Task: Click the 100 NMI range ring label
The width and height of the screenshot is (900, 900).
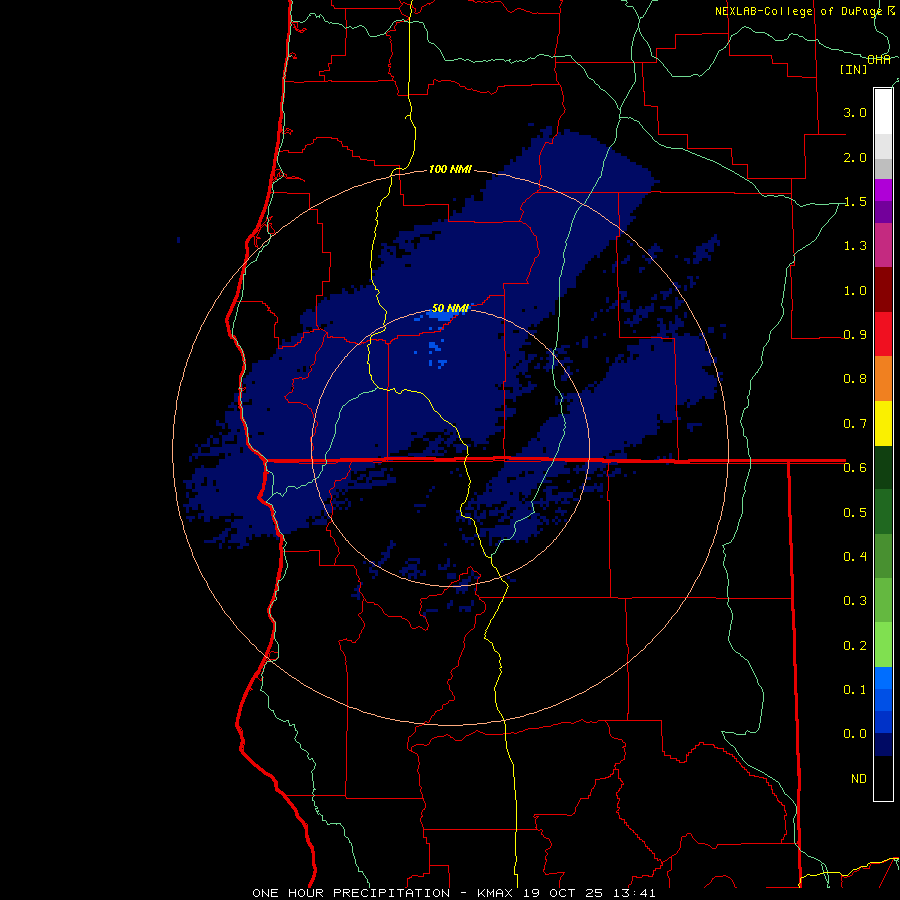Action: pyautogui.click(x=450, y=169)
